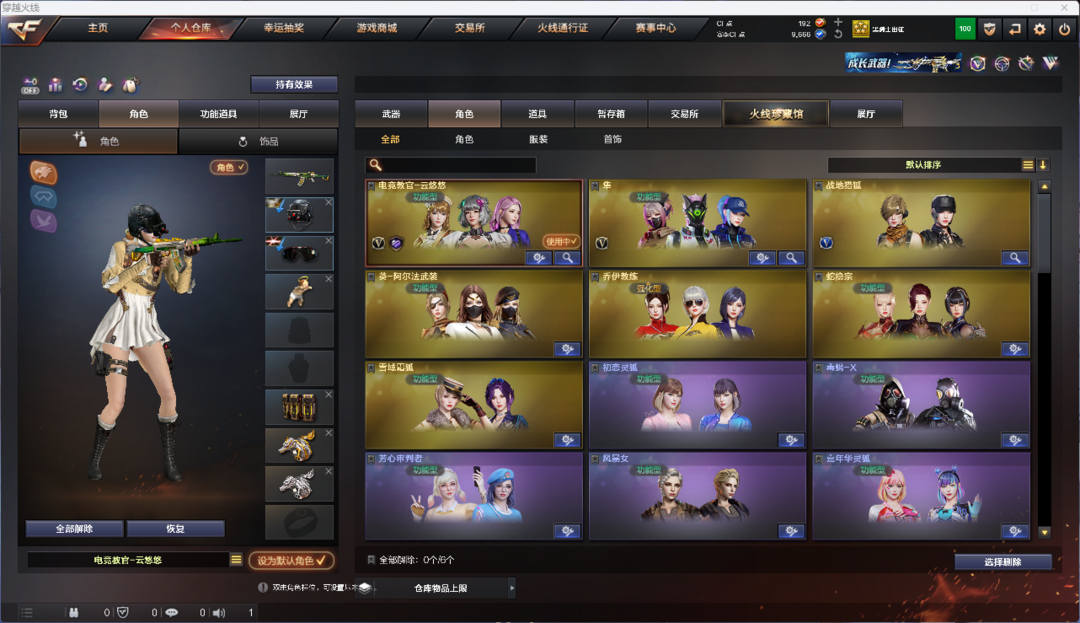
Task: Open gear settings on 初恋灵狐 card
Action: (791, 440)
